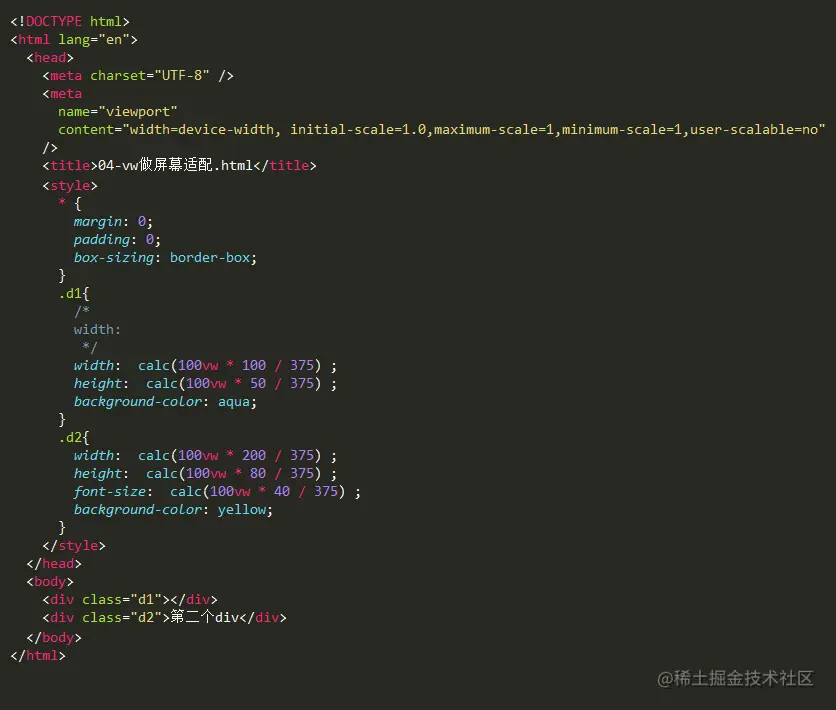Click the name="viewport" attribute line
Viewport: 836px width, 710px height.
click(118, 111)
